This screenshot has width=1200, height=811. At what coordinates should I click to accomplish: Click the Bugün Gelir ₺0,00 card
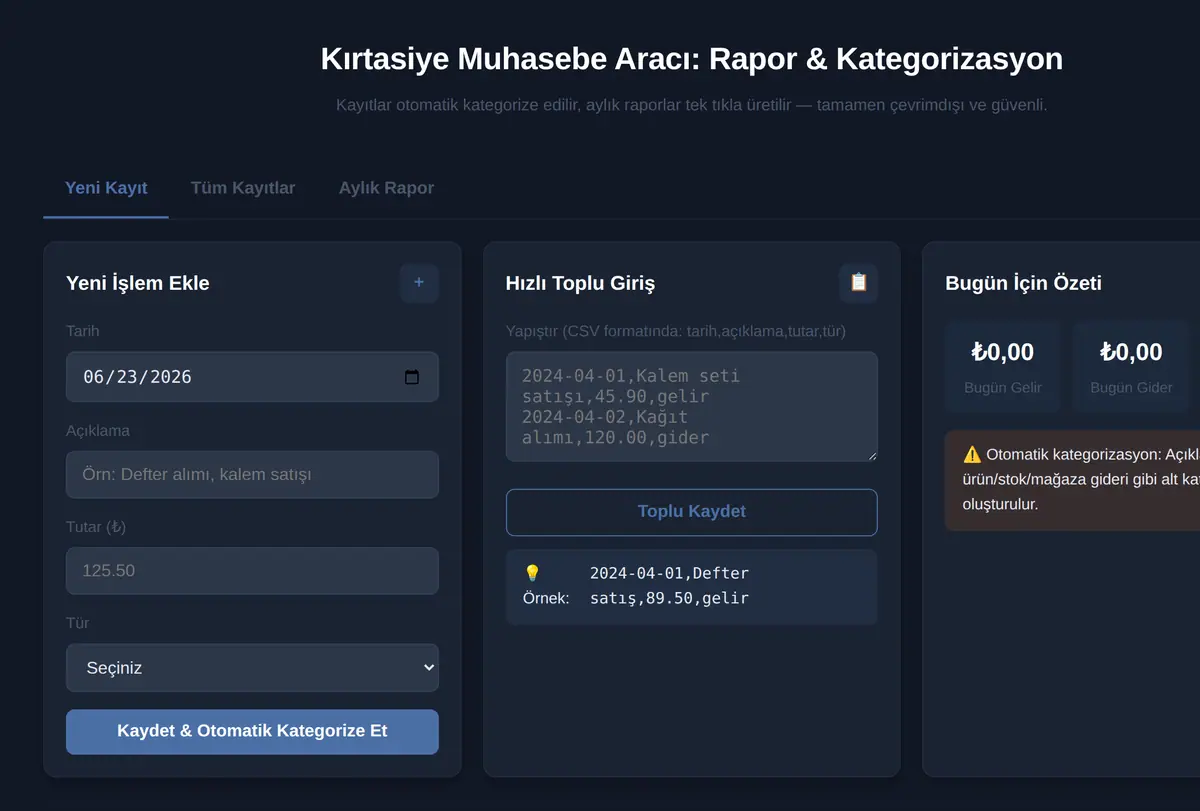(x=1003, y=366)
